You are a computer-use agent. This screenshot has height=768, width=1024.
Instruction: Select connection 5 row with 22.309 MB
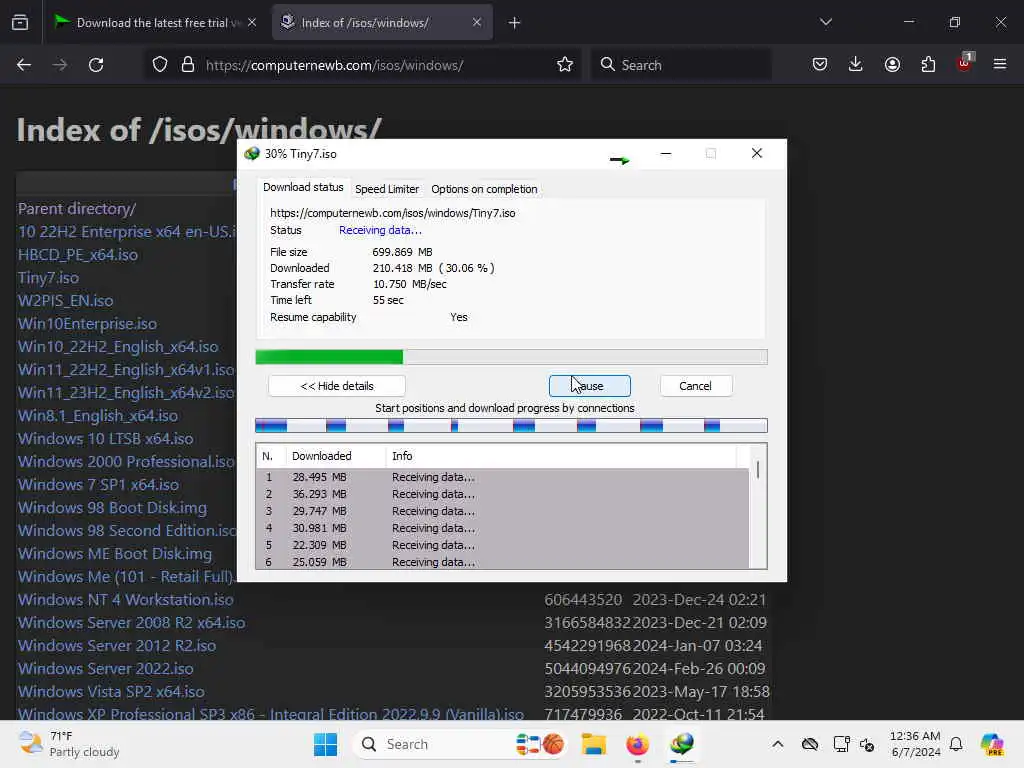(502, 545)
